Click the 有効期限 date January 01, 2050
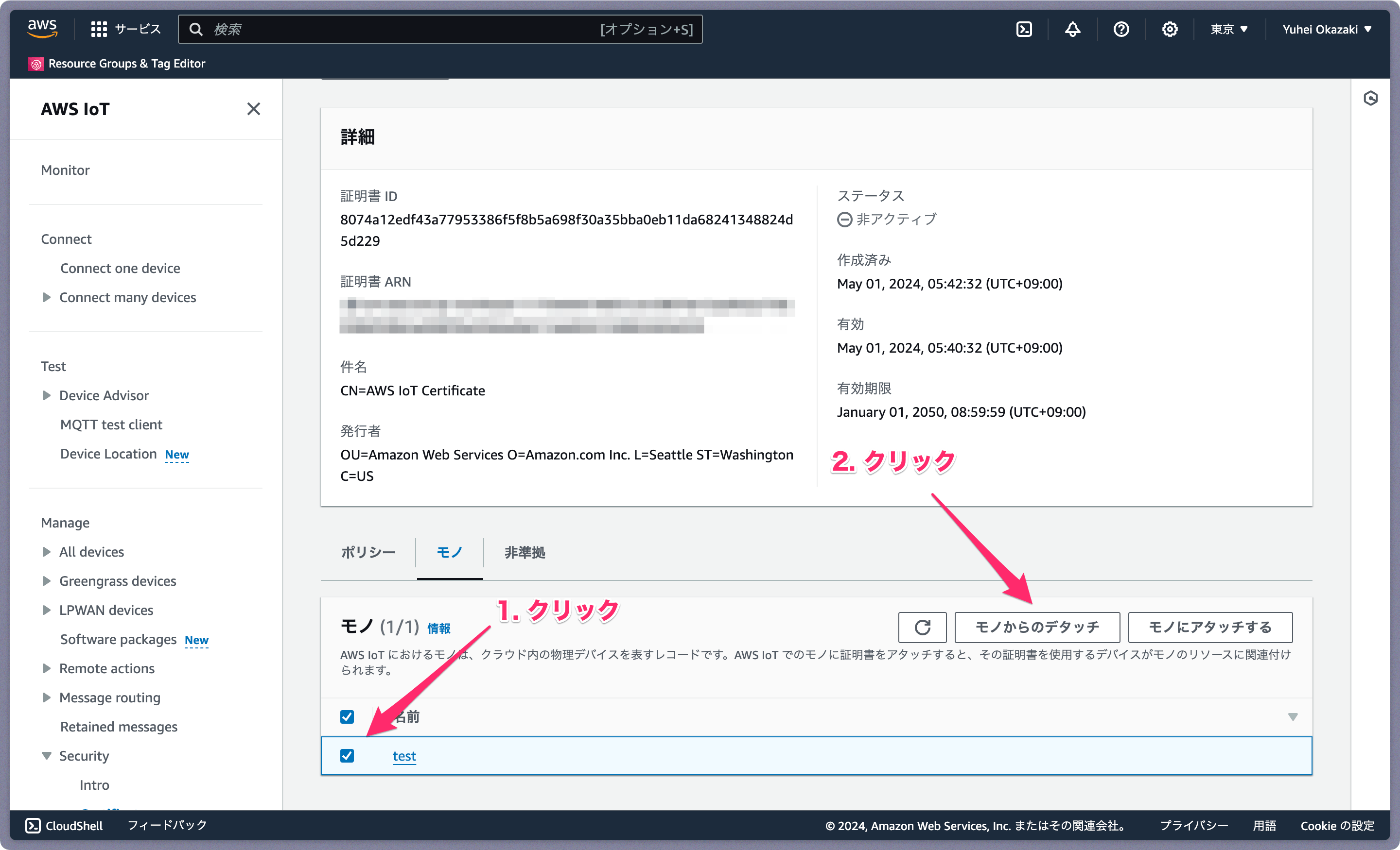The image size is (1400, 850). pos(961,412)
